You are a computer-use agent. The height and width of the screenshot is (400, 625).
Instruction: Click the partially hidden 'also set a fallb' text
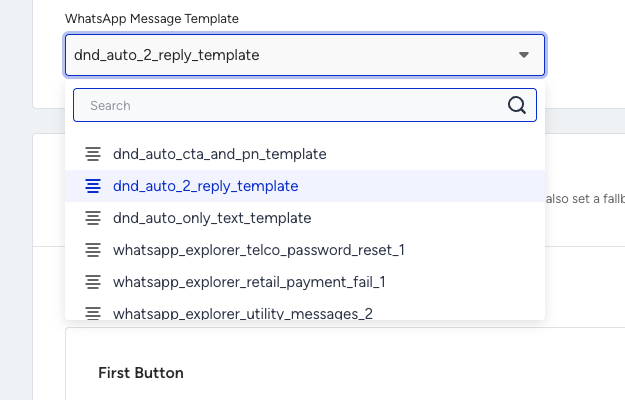point(585,198)
